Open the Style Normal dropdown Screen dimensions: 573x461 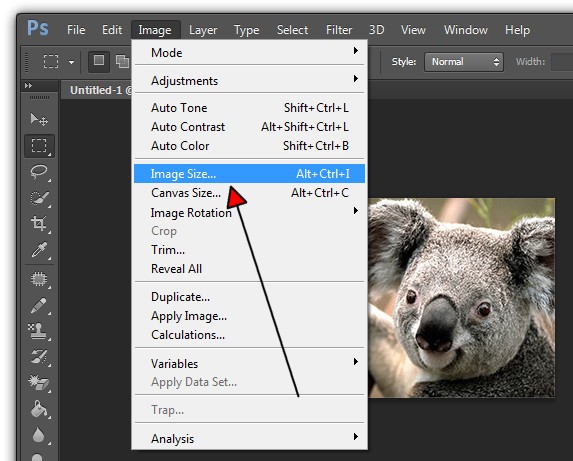point(463,62)
